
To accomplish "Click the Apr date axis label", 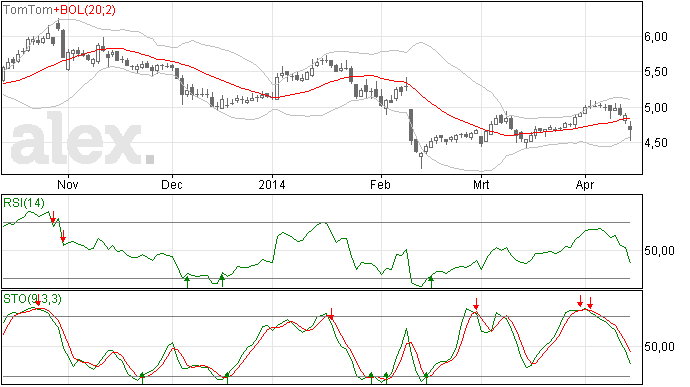I will (x=585, y=184).
